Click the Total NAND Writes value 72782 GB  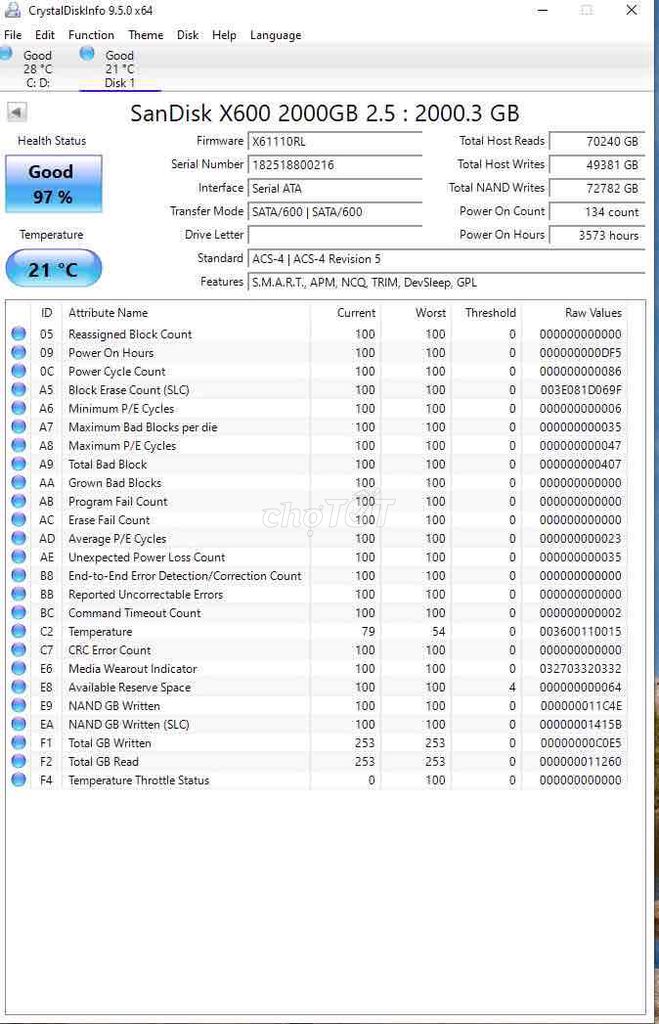click(x=597, y=188)
